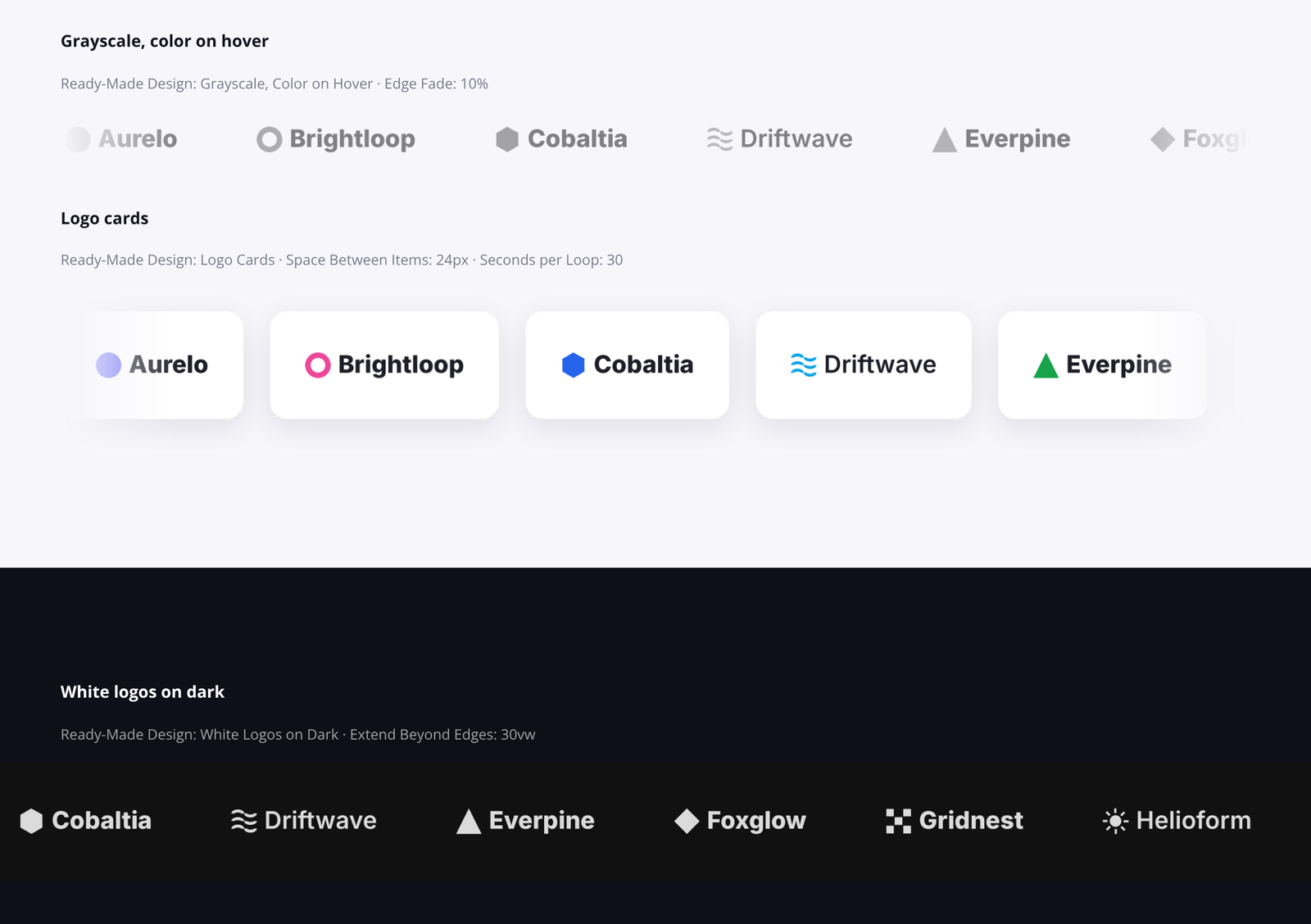Viewport: 1311px width, 924px height.
Task: Click the white Driftwave wordmark on dark
Action: [320, 821]
